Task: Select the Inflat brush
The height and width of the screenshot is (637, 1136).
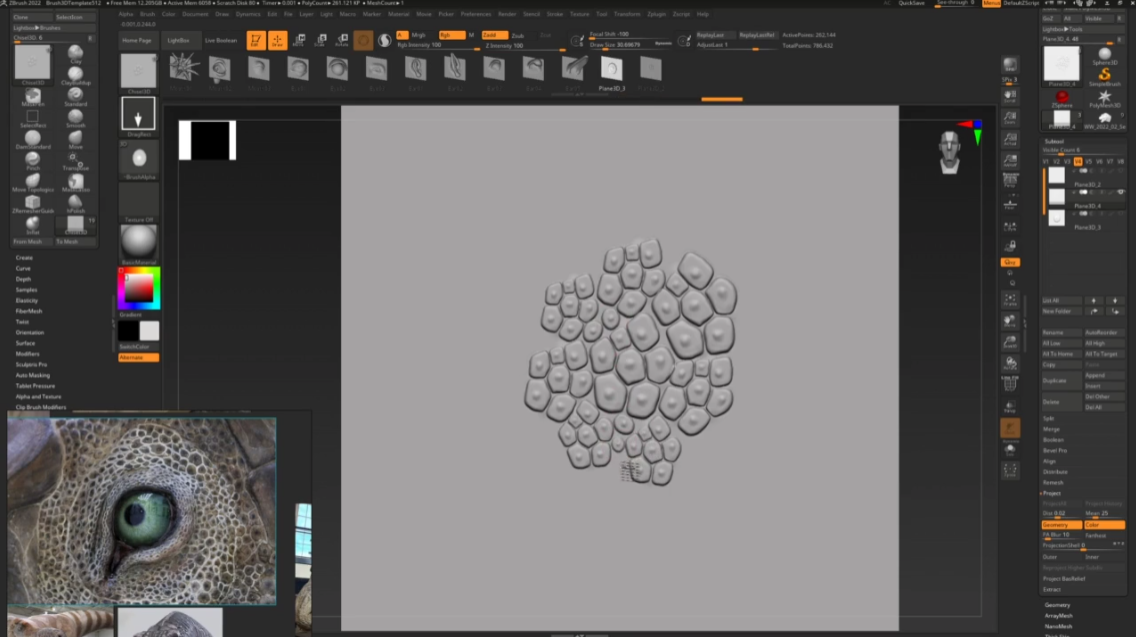Action: 33,225
